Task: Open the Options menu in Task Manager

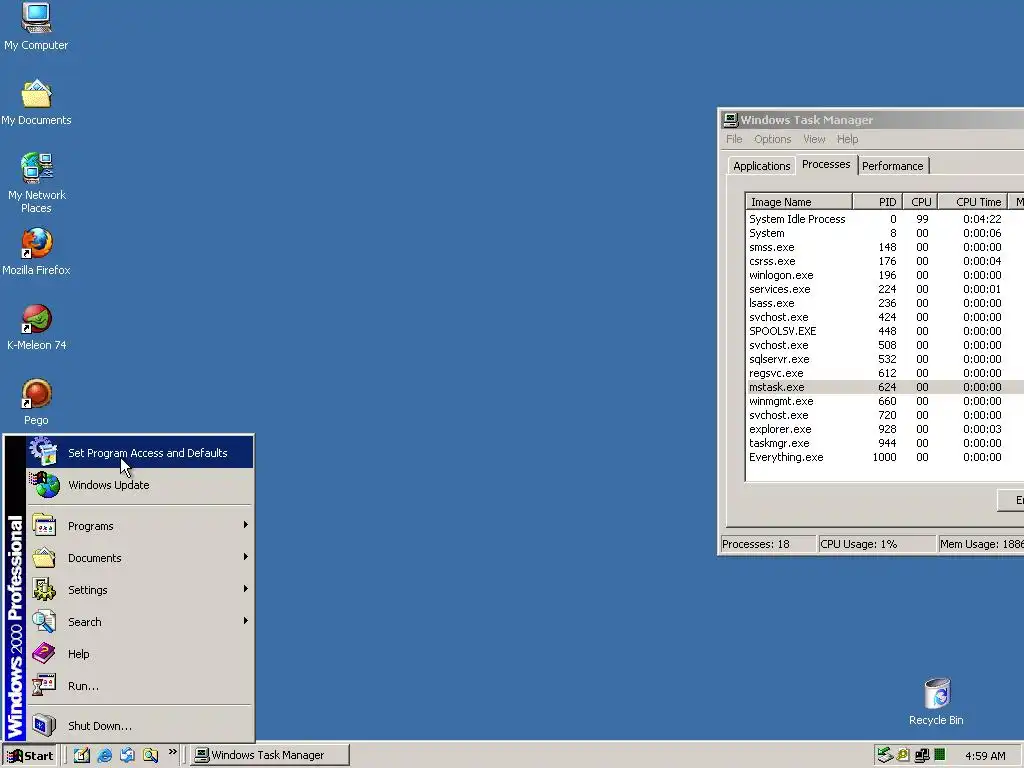Action: (773, 139)
